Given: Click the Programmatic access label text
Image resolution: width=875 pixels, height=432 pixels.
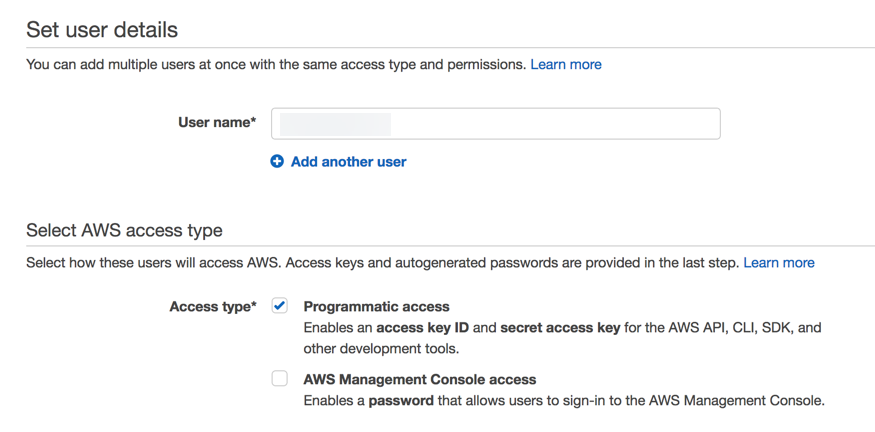Looking at the screenshot, I should [x=376, y=306].
